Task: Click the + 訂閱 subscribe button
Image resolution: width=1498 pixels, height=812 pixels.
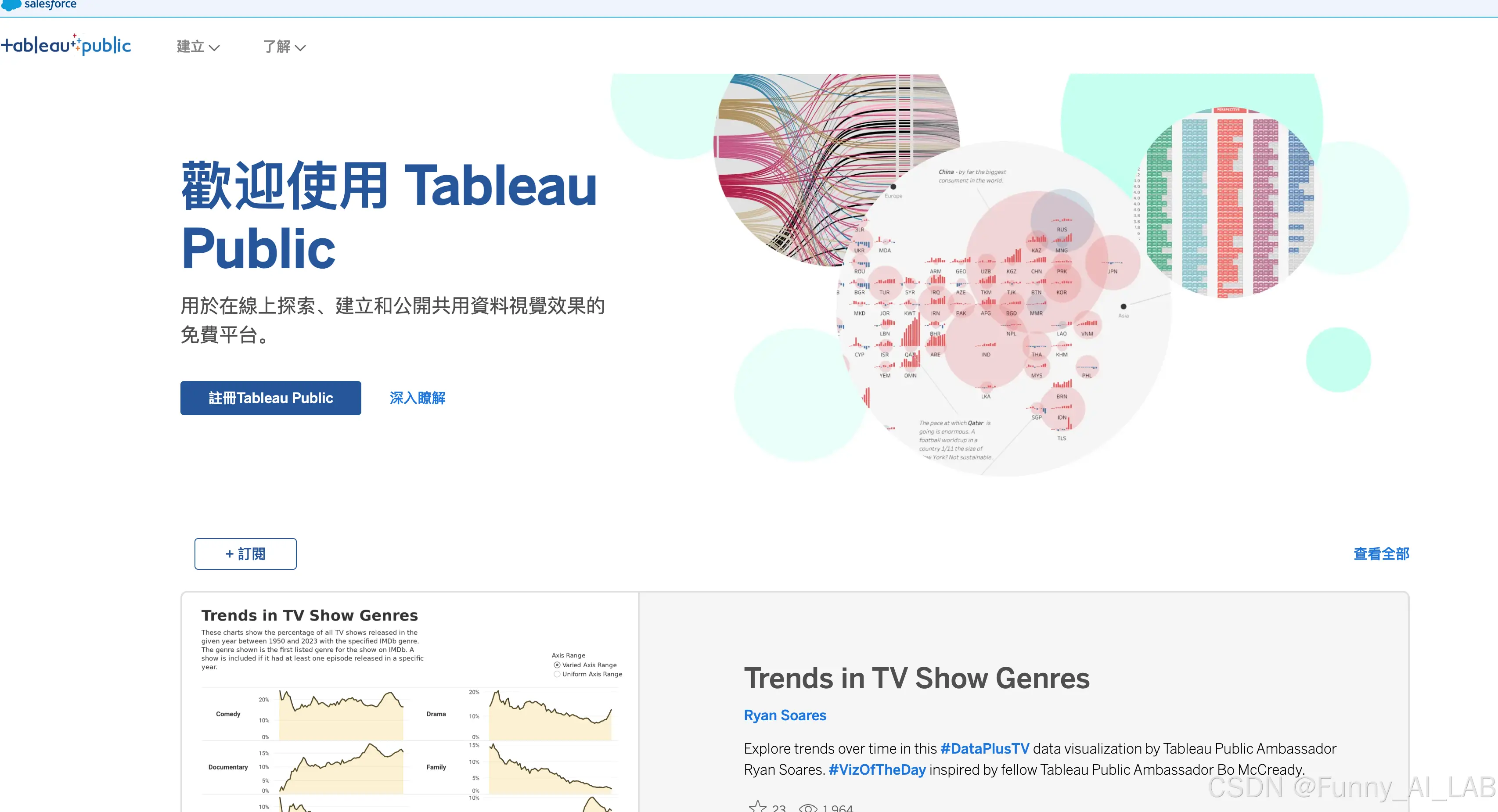Action: pos(245,554)
